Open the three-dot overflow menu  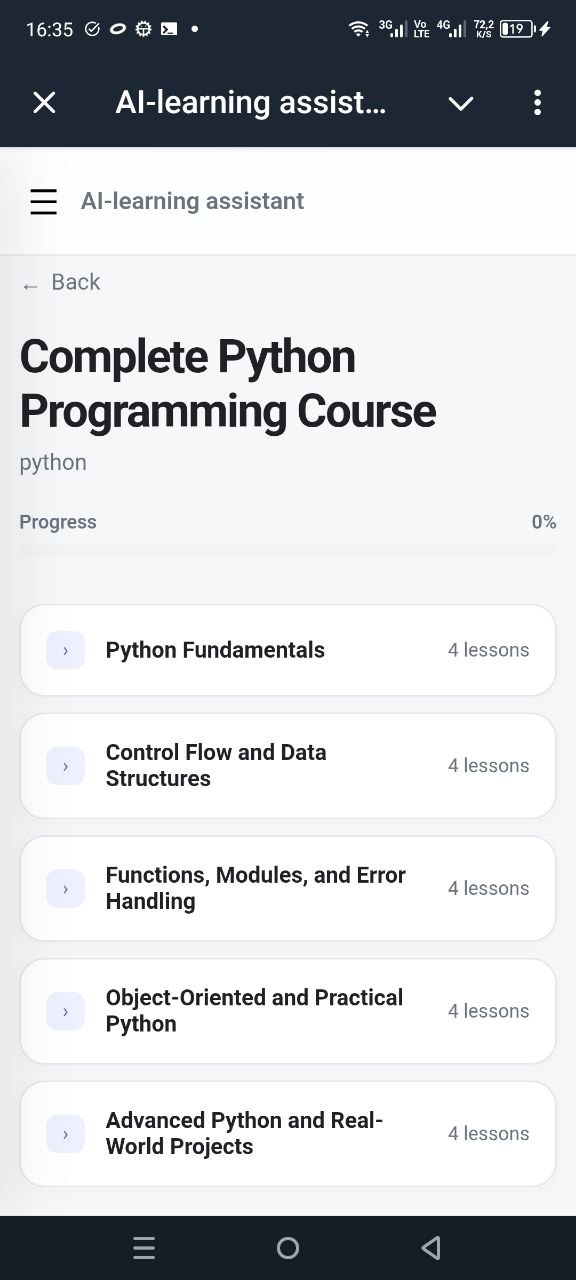coord(537,102)
